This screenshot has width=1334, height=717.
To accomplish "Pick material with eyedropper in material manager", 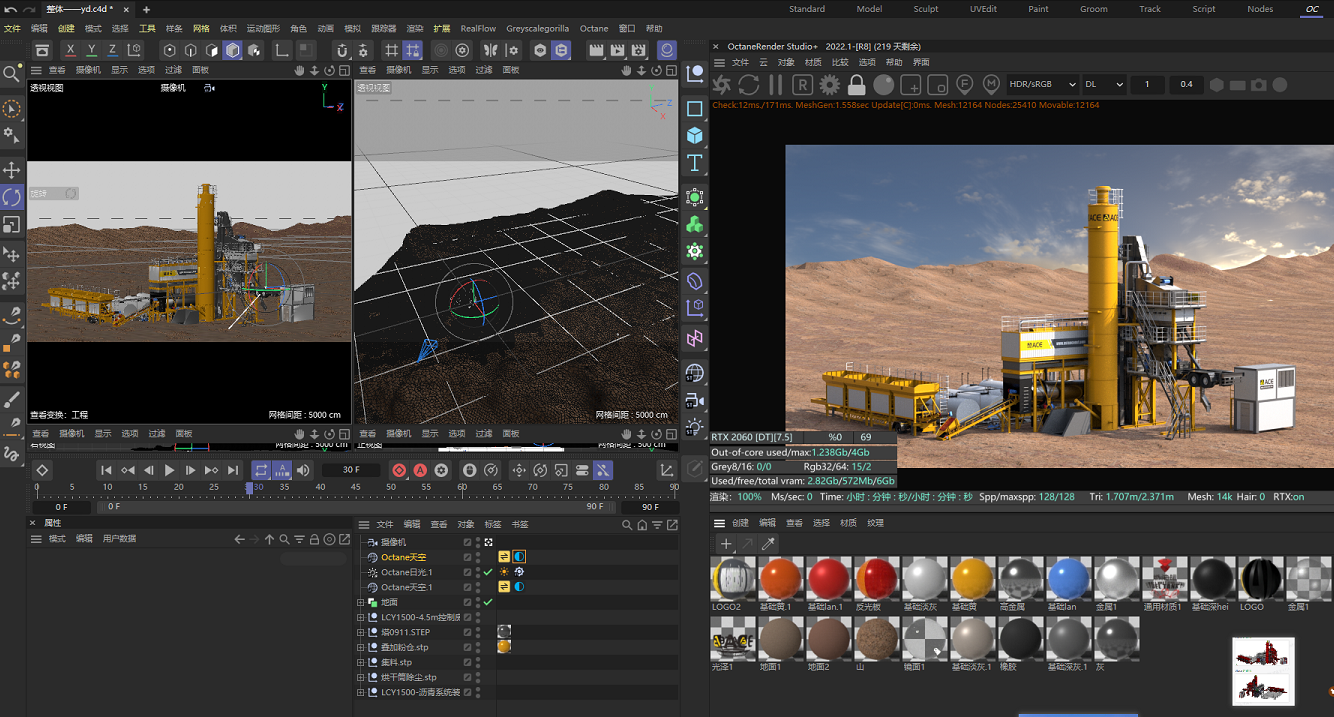I will click(x=768, y=544).
